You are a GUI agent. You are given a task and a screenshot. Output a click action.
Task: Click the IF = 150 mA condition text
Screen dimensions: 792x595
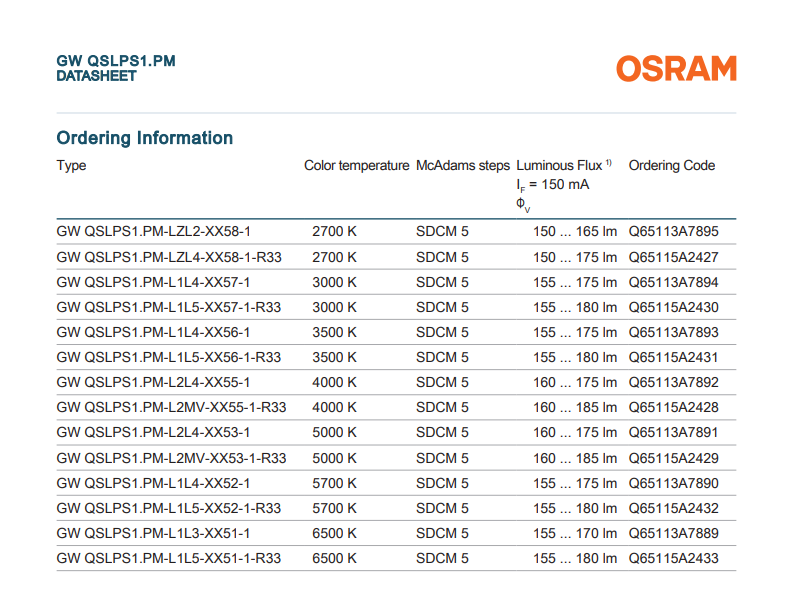[x=552, y=185]
